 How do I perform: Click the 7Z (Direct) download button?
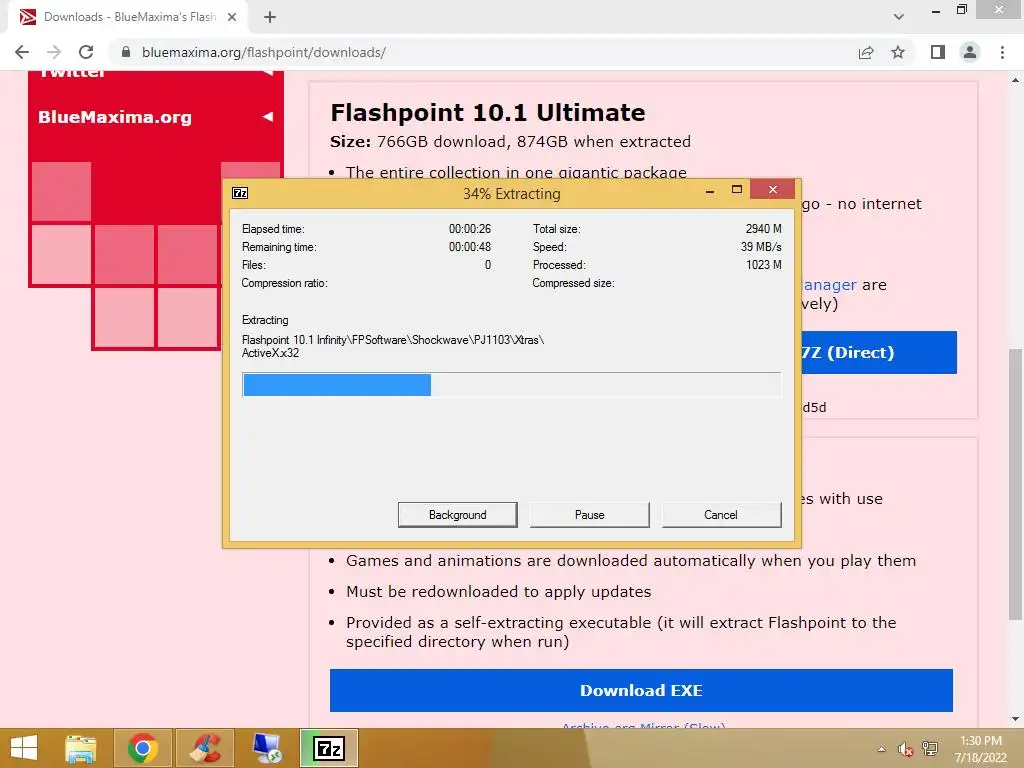(x=878, y=353)
